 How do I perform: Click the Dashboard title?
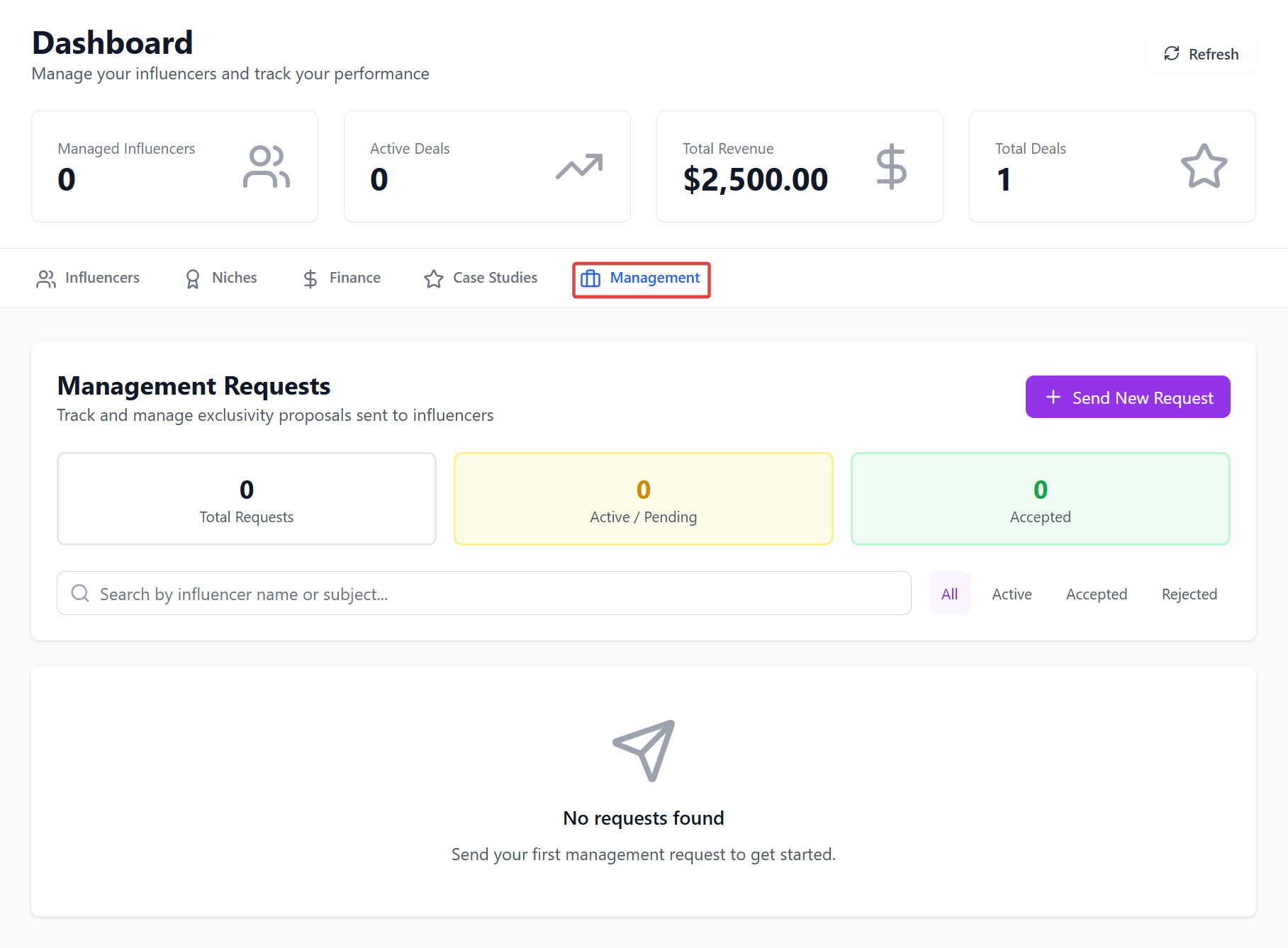(x=113, y=43)
